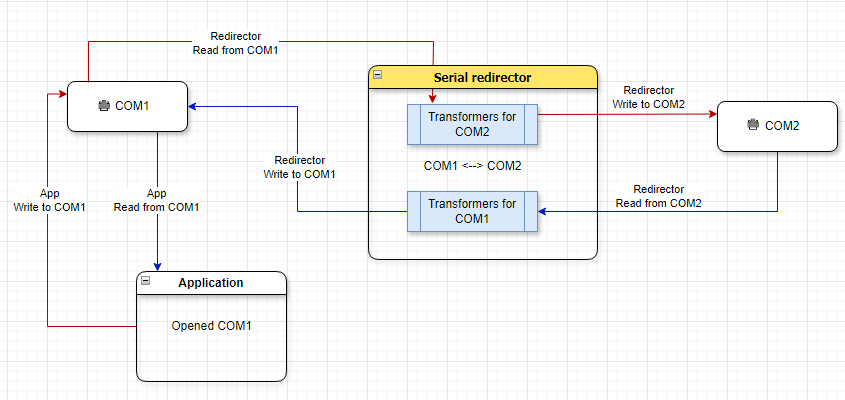Select the 'COM1 <--> COM2' text
The height and width of the screenshot is (400, 845).
(473, 167)
